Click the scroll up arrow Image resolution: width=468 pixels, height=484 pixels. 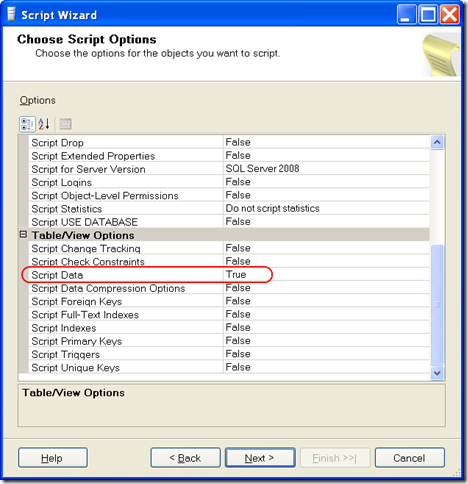[437, 143]
